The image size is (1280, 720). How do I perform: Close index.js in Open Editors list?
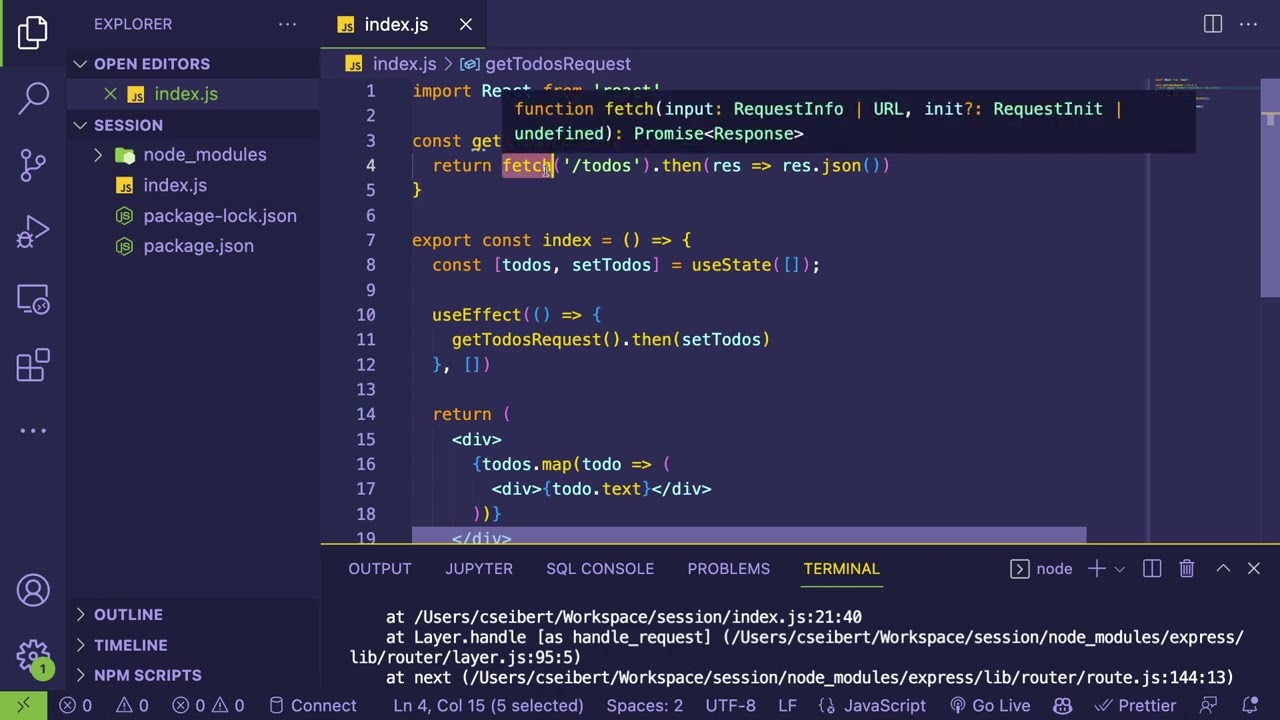click(110, 94)
